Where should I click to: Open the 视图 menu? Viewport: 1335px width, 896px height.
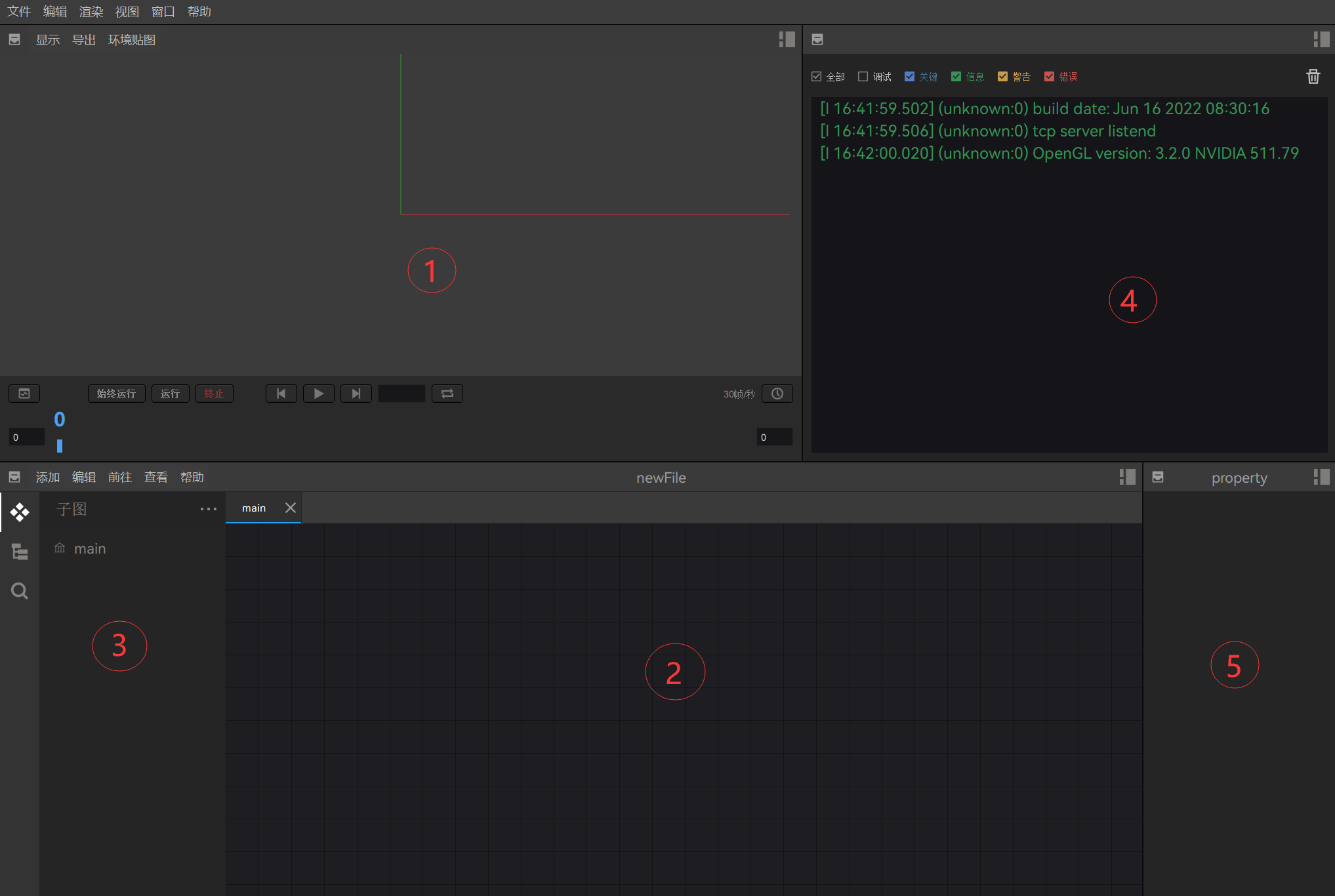(x=127, y=12)
